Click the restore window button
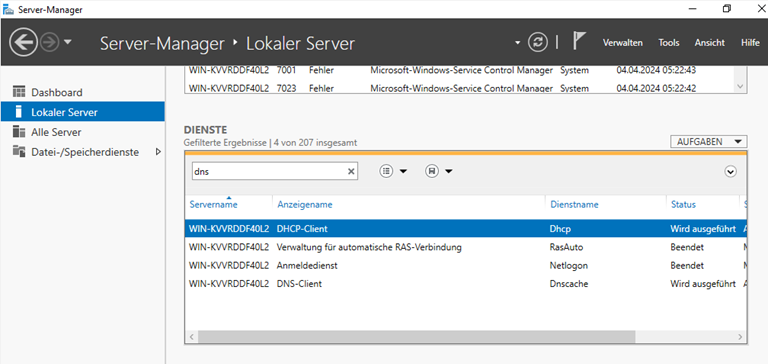768x364 pixels. [x=726, y=9]
